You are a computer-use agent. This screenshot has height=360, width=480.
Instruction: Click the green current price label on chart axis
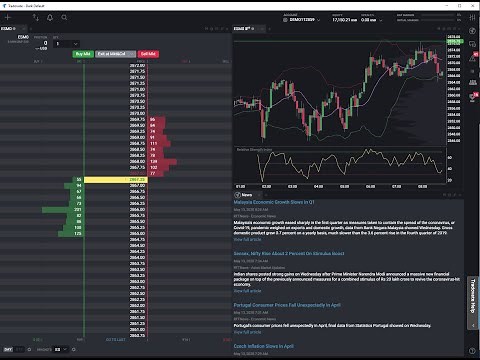click(454, 41)
